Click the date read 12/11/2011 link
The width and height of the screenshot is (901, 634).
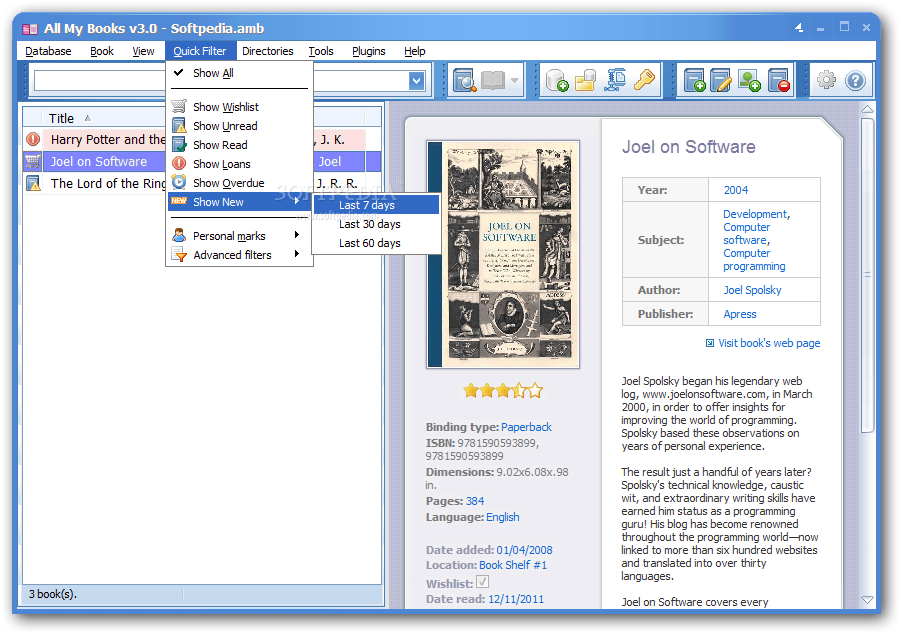pos(516,599)
